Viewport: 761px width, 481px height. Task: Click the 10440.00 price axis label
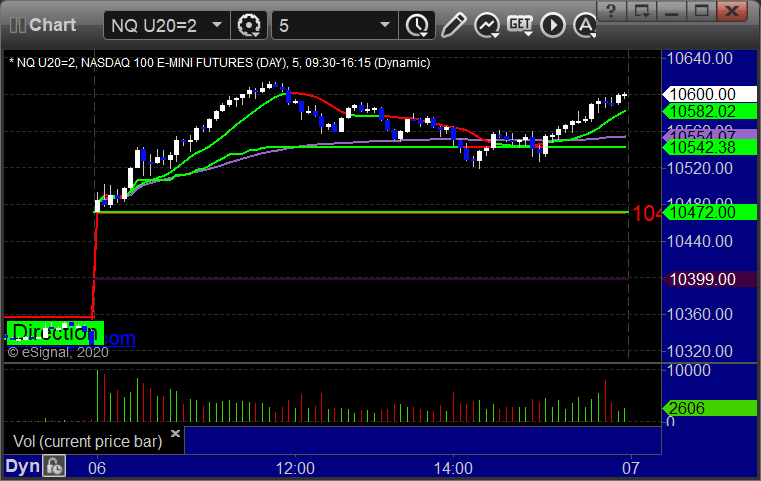coord(700,241)
